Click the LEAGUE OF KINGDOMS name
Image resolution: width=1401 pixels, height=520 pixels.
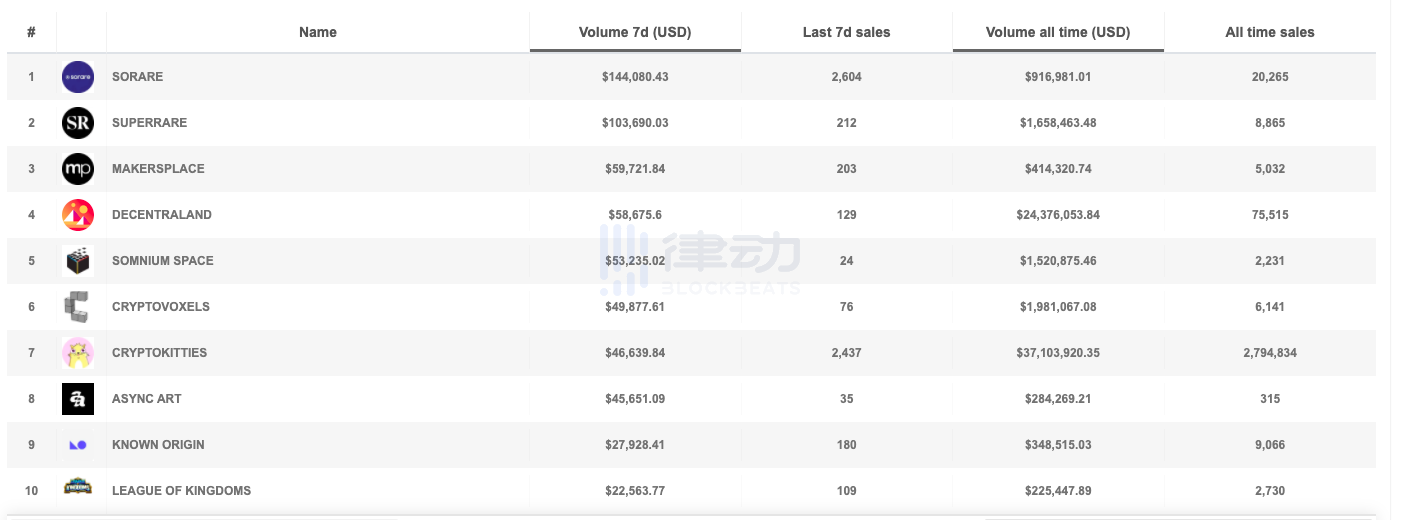181,491
